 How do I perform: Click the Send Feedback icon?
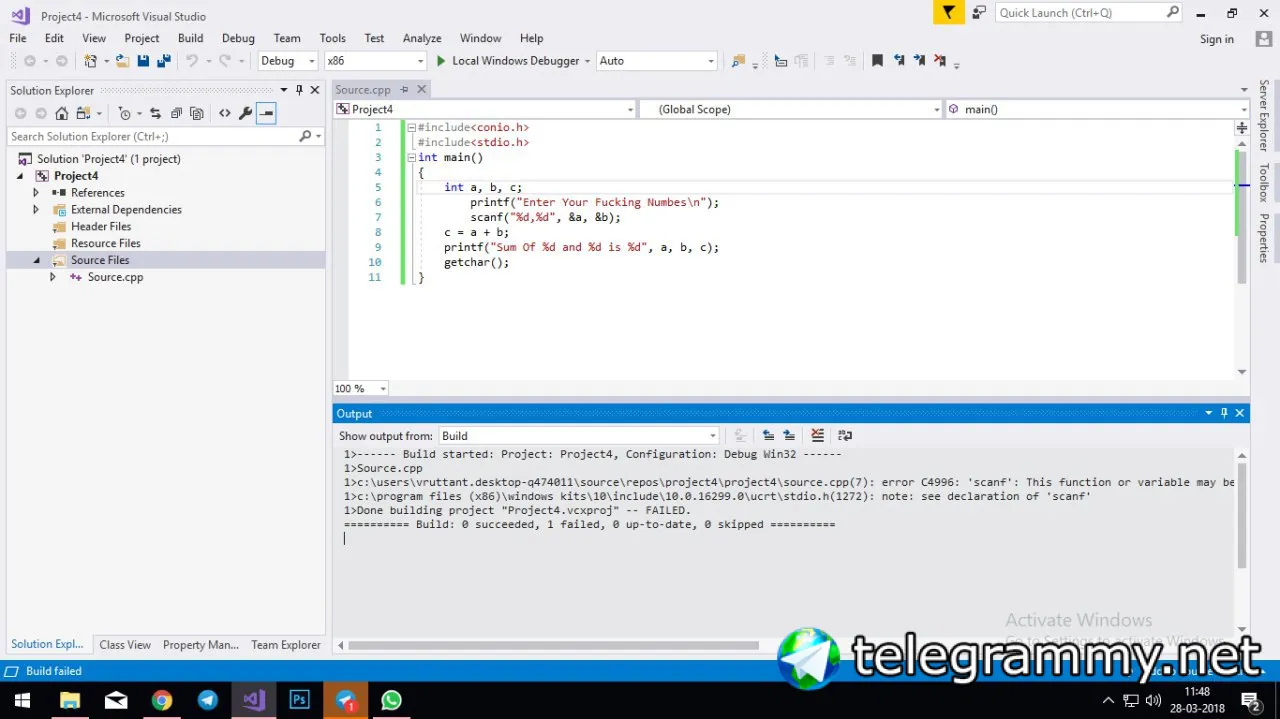(x=980, y=13)
